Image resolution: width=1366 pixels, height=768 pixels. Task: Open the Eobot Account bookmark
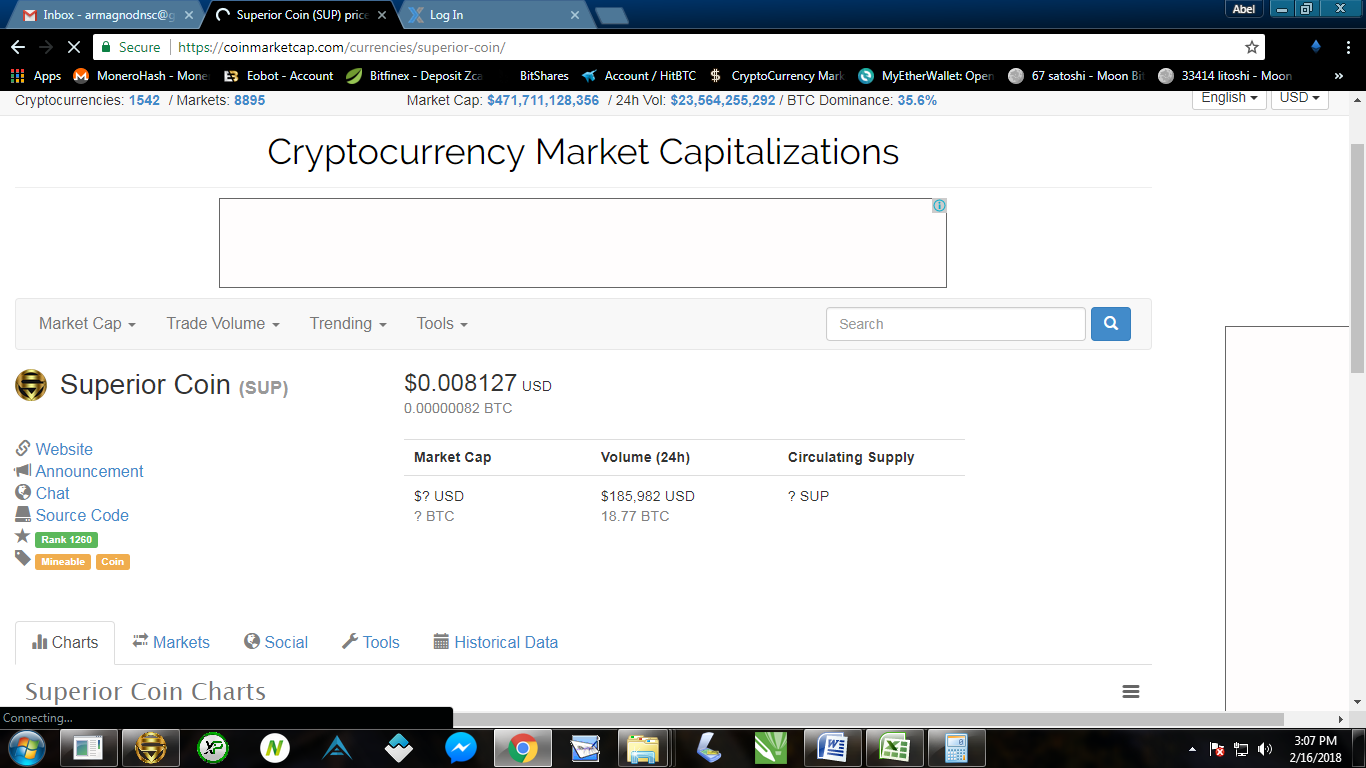click(x=278, y=76)
